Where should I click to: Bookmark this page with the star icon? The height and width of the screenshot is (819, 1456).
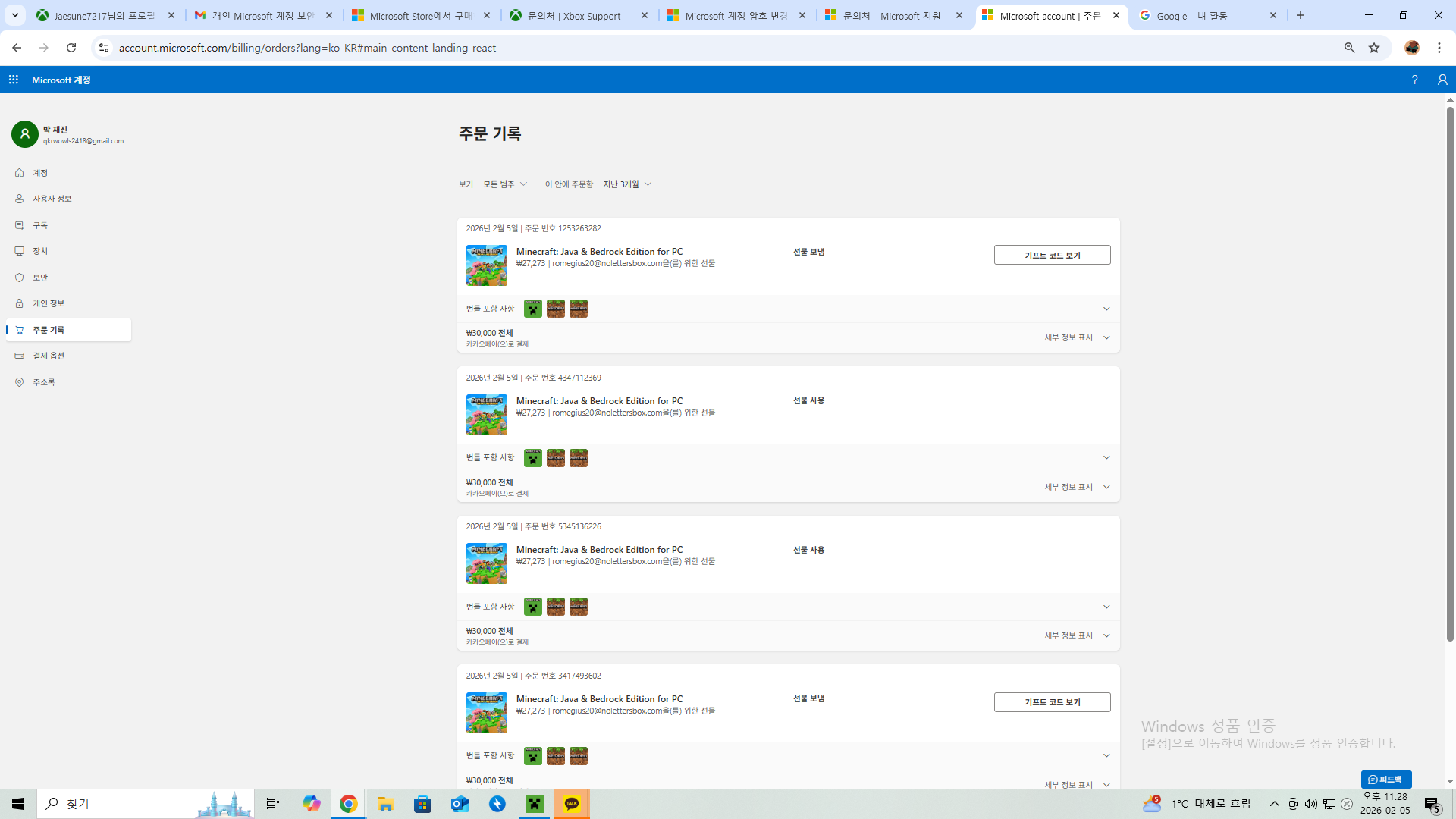(x=1374, y=48)
